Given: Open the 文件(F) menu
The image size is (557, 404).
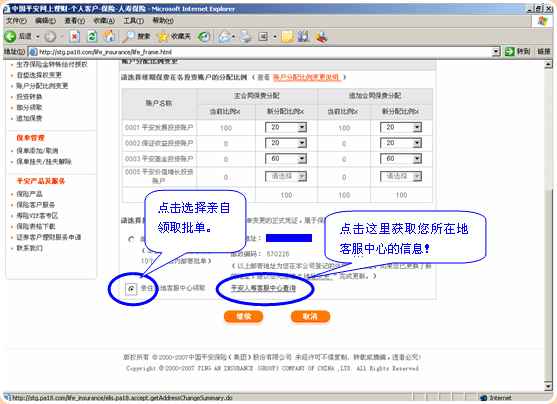Looking at the screenshot, I should click(16, 21).
